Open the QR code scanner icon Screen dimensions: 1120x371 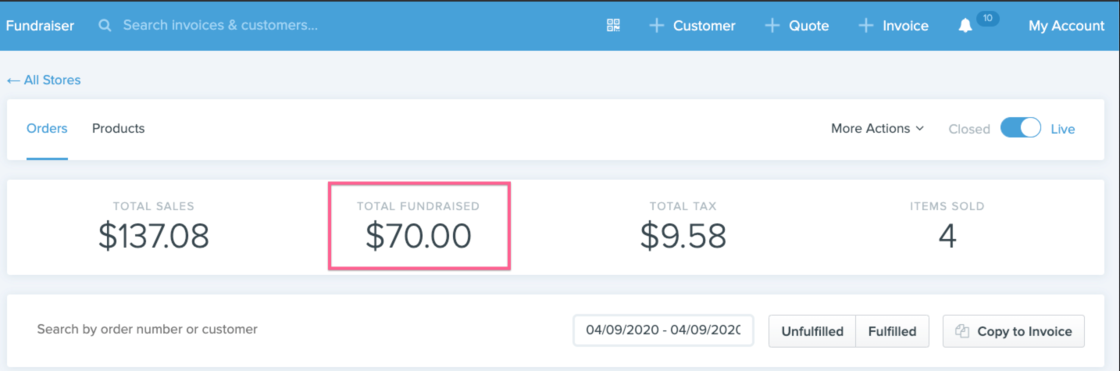pyautogui.click(x=613, y=26)
